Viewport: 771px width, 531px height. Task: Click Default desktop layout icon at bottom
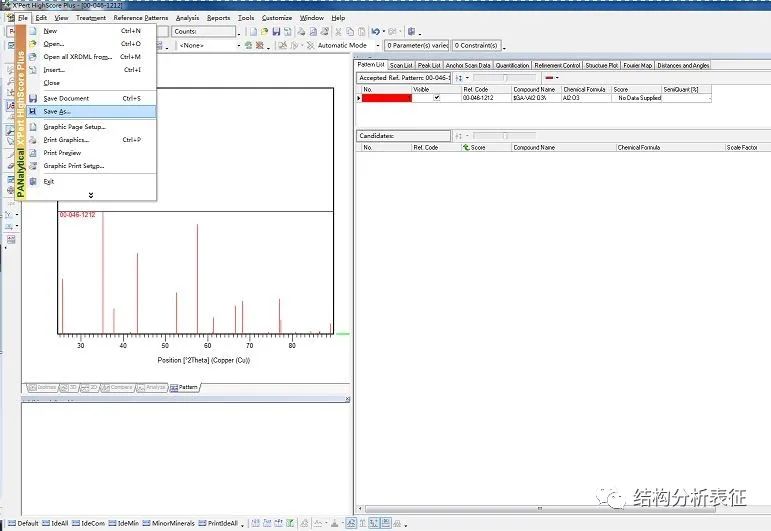[12, 523]
